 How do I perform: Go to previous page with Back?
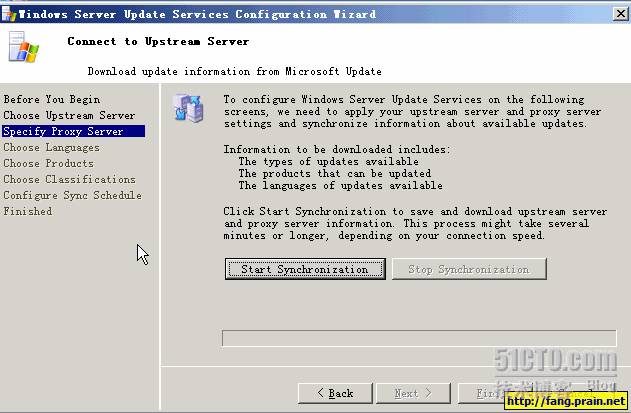coord(335,393)
